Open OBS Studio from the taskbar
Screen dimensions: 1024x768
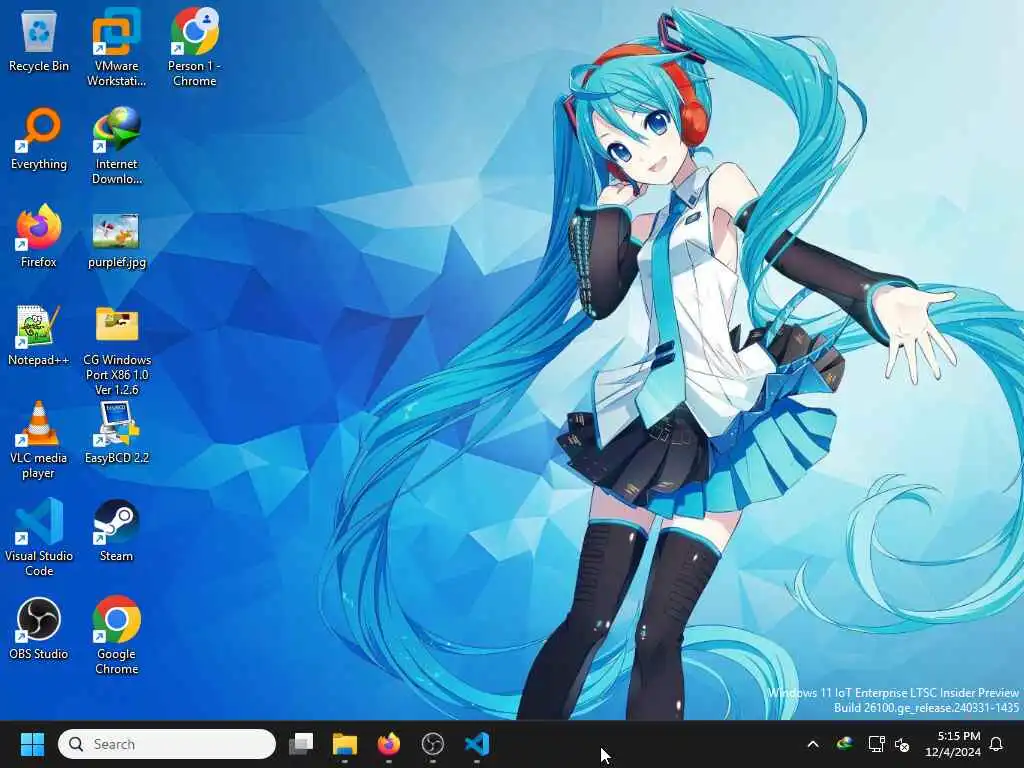[x=432, y=744]
